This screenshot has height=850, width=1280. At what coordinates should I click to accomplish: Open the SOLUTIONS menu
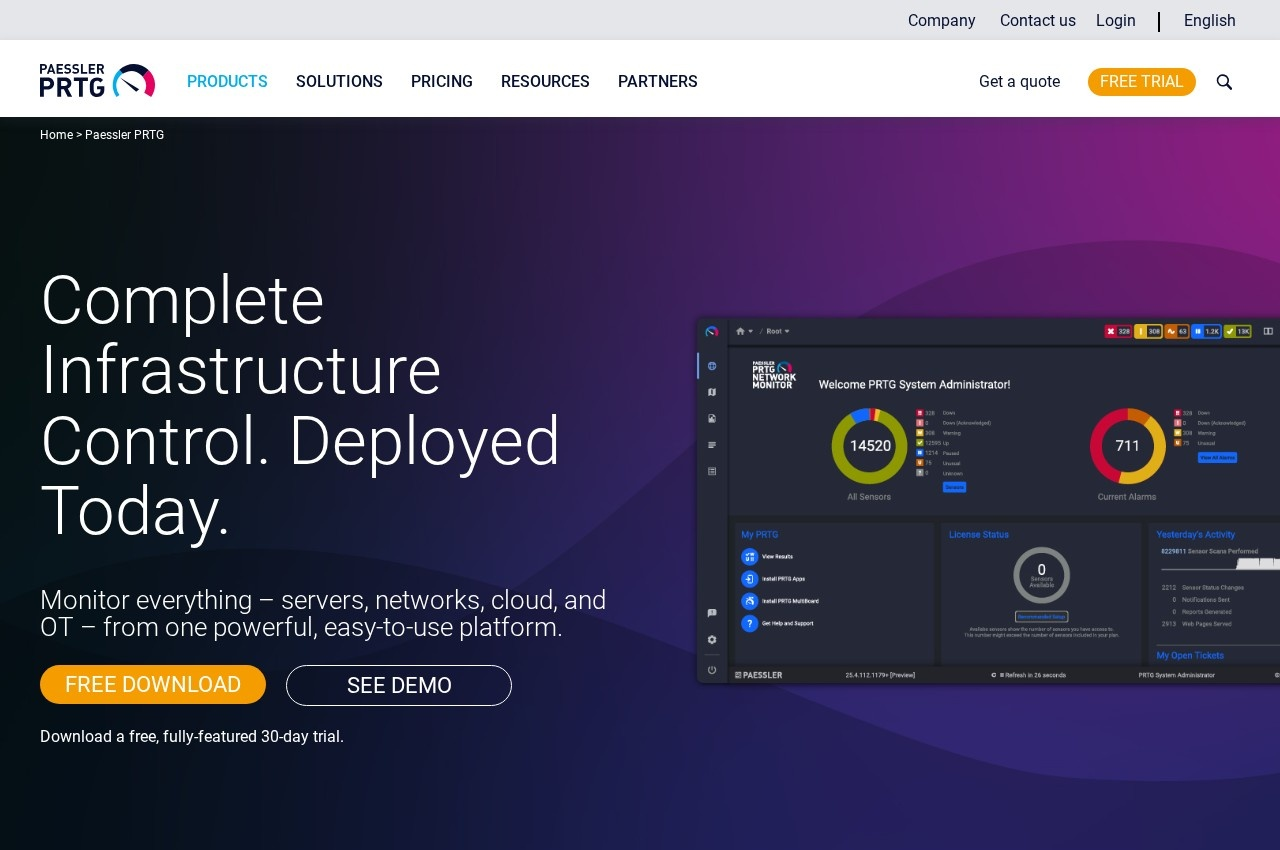tap(339, 82)
